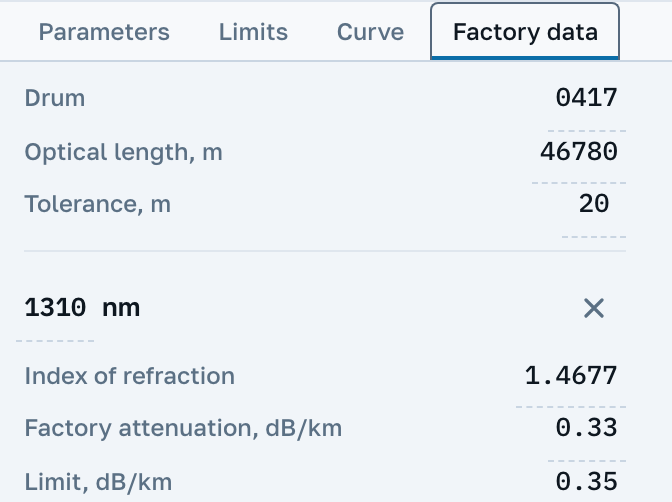Open the Limits tab
The image size is (672, 502).
253,32
